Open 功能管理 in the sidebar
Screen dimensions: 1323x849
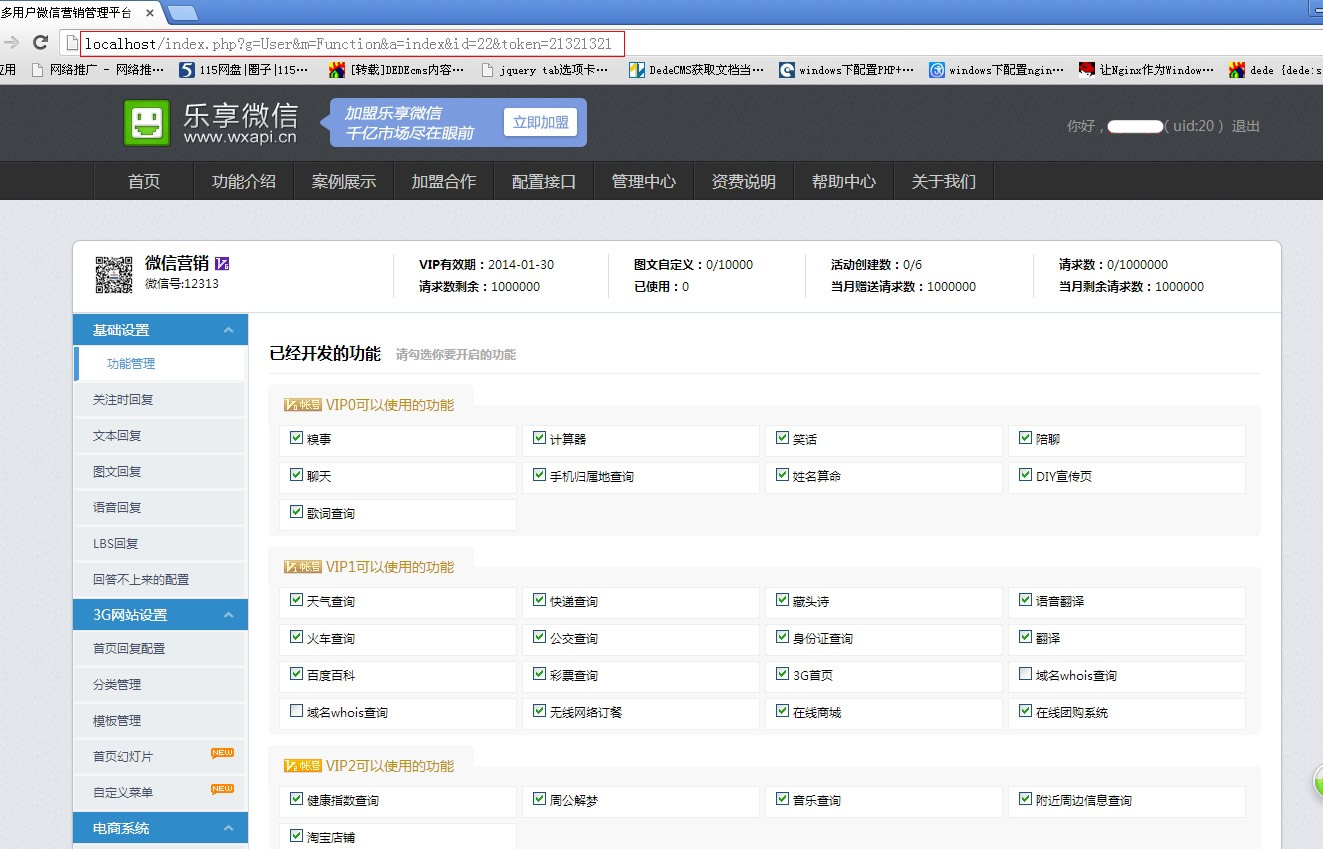(x=161, y=364)
